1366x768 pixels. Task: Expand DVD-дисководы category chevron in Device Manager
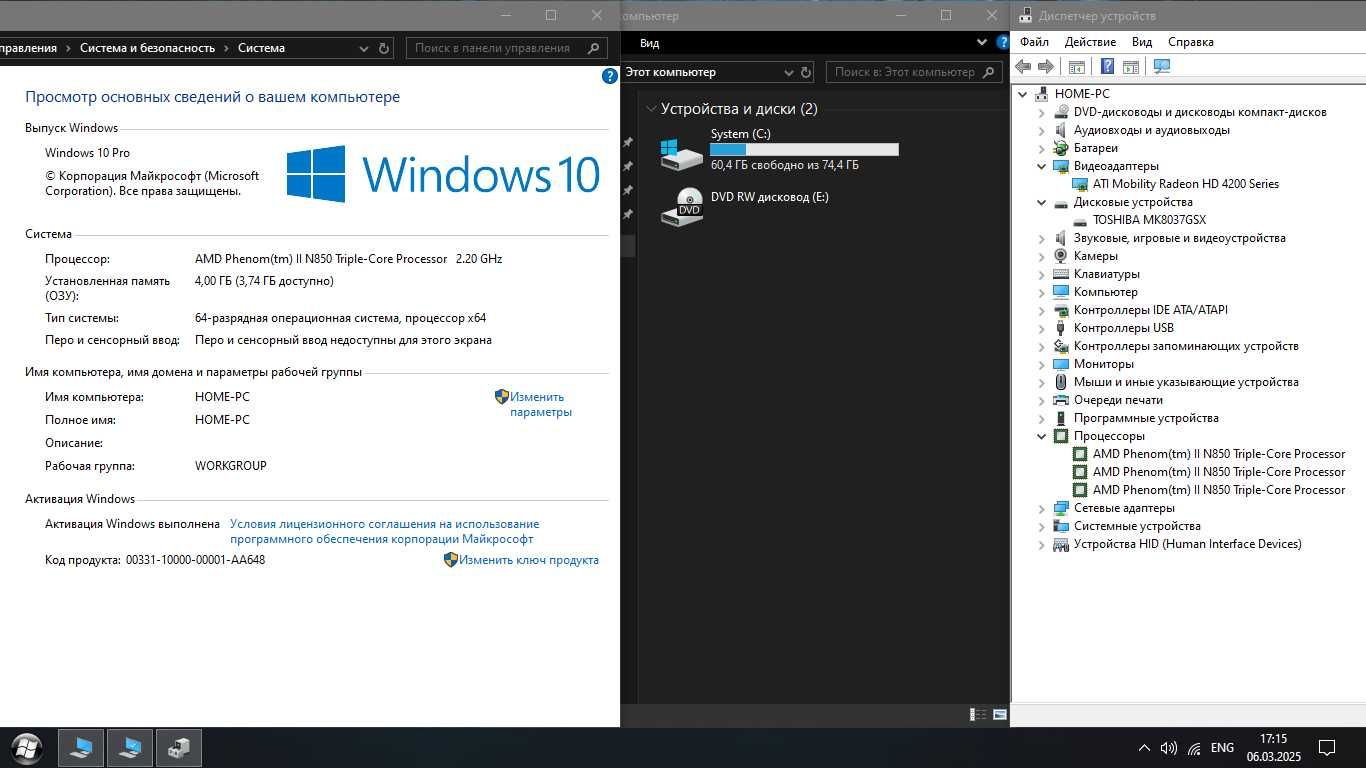pyautogui.click(x=1042, y=112)
